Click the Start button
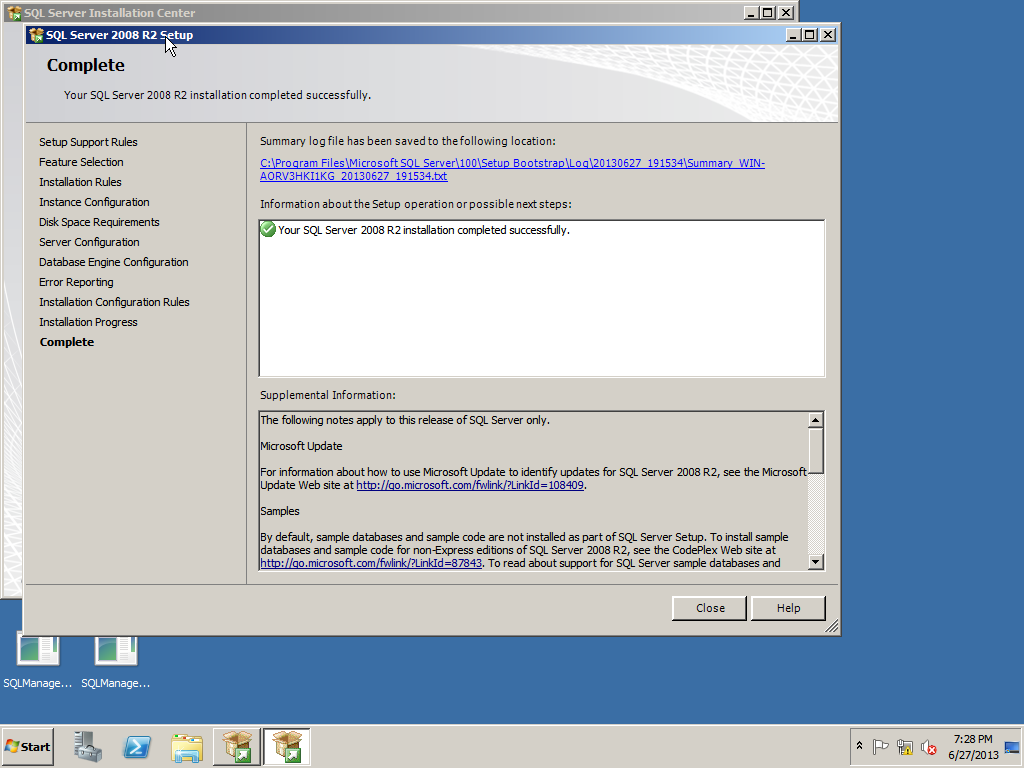This screenshot has height=768, width=1024. click(27, 746)
